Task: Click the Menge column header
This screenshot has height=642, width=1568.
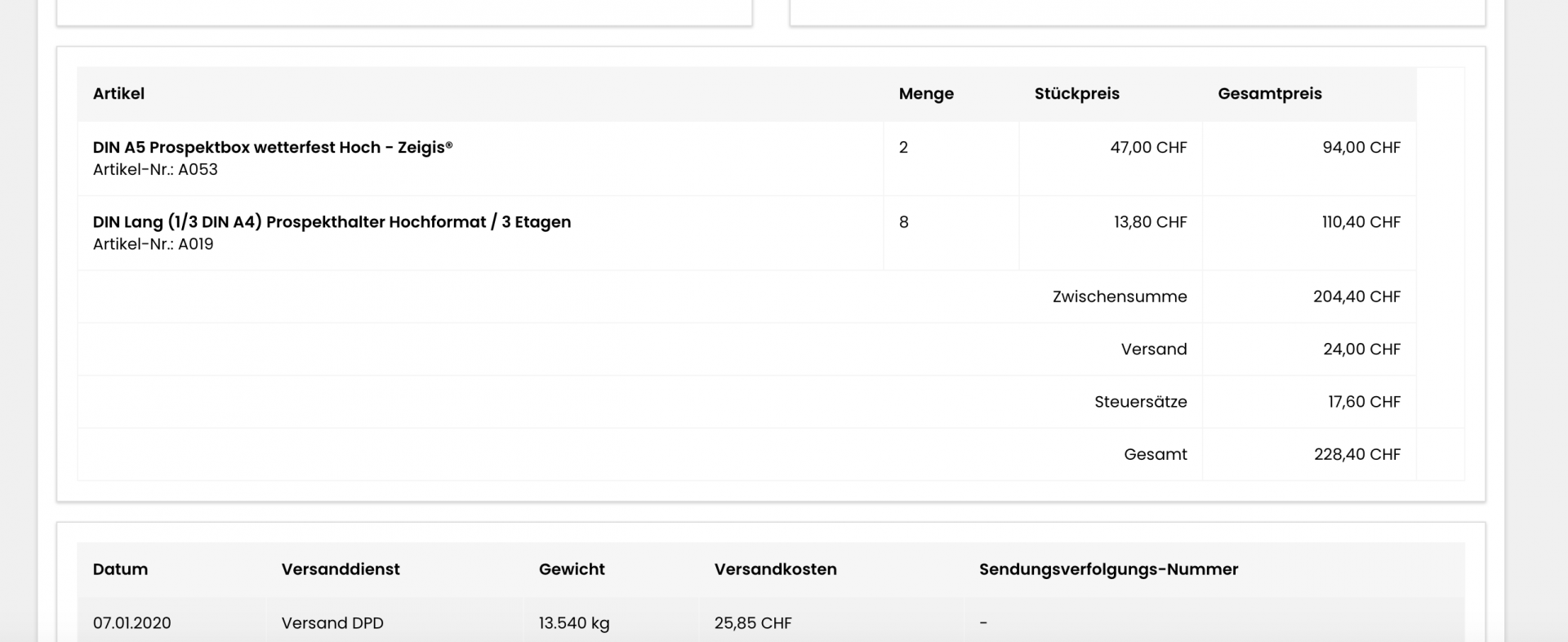Action: point(926,94)
